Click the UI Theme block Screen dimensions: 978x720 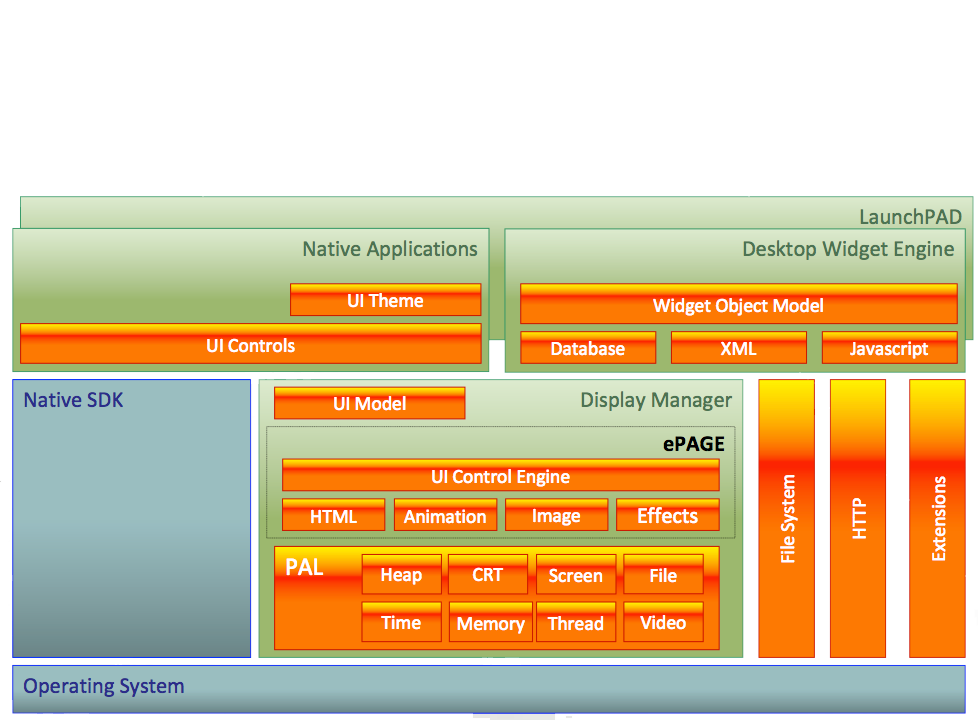[x=385, y=300]
